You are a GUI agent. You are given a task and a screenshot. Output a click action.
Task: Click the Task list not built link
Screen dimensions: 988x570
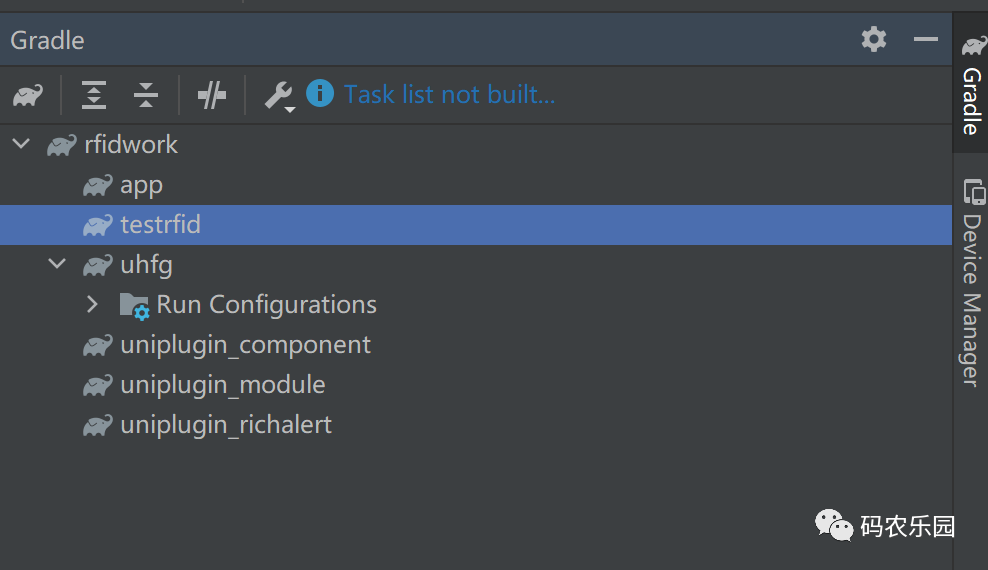tap(449, 94)
